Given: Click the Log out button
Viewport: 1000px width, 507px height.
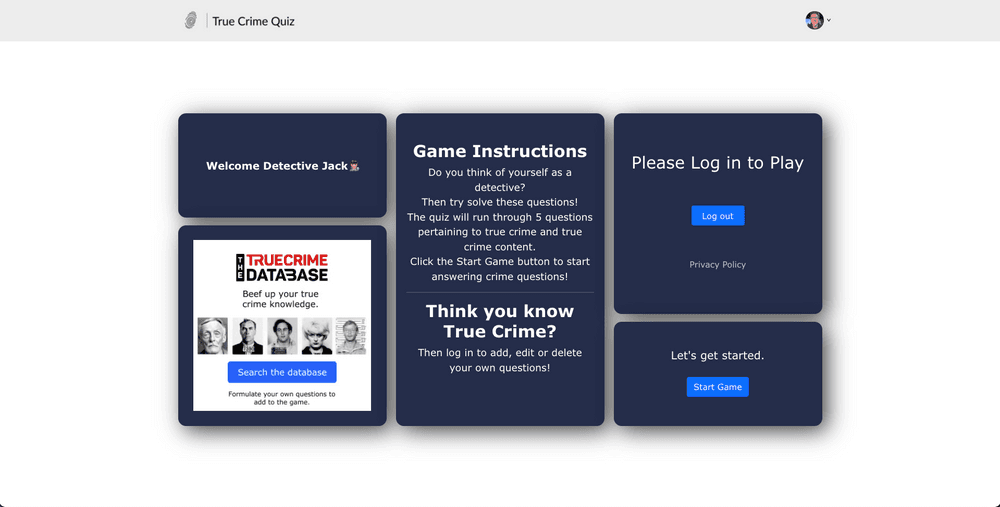Looking at the screenshot, I should (x=717, y=216).
